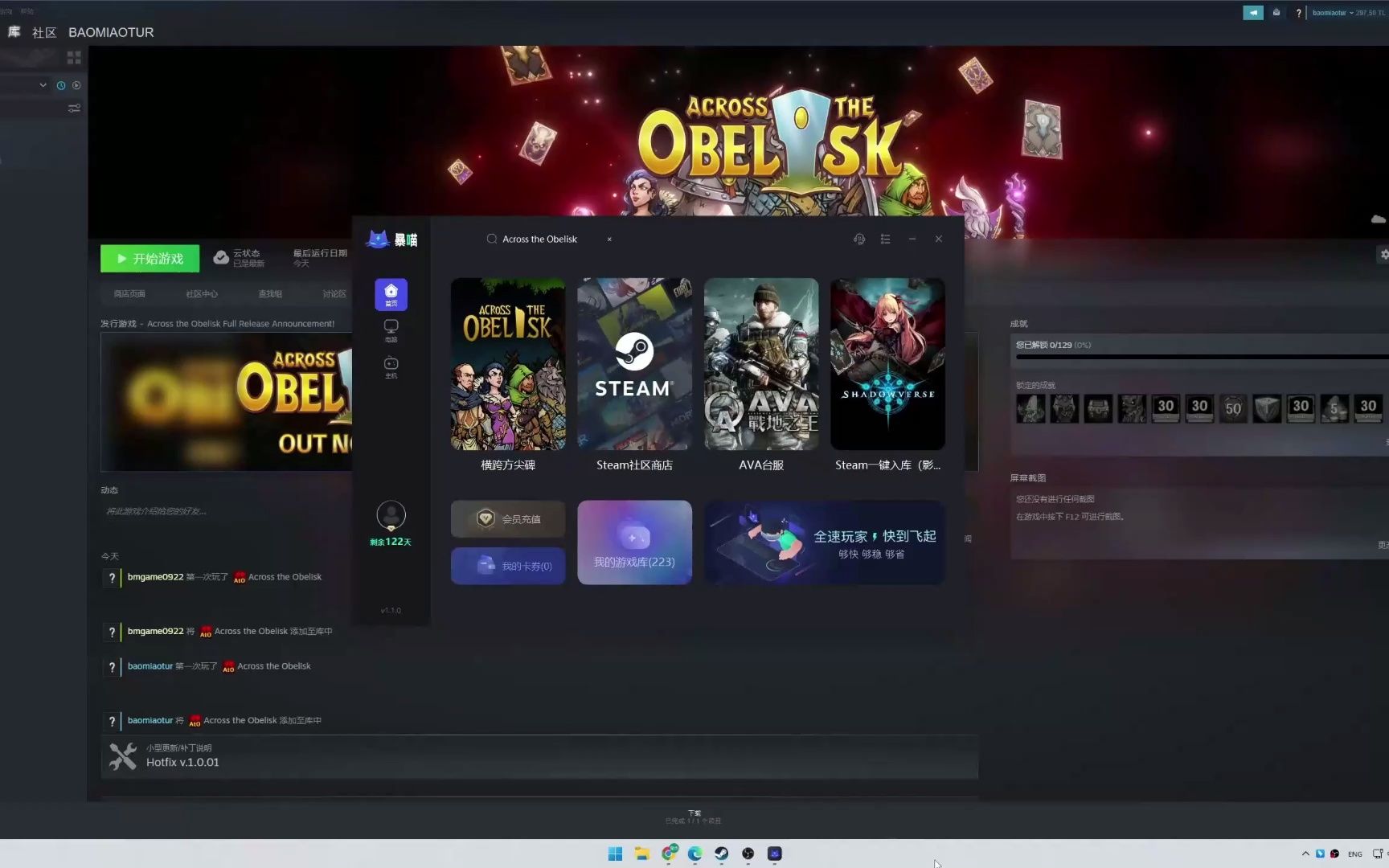The height and width of the screenshot is (868, 1389).
Task: Open advanced filter sliders icon in Steam sidebar
Action: click(x=74, y=108)
